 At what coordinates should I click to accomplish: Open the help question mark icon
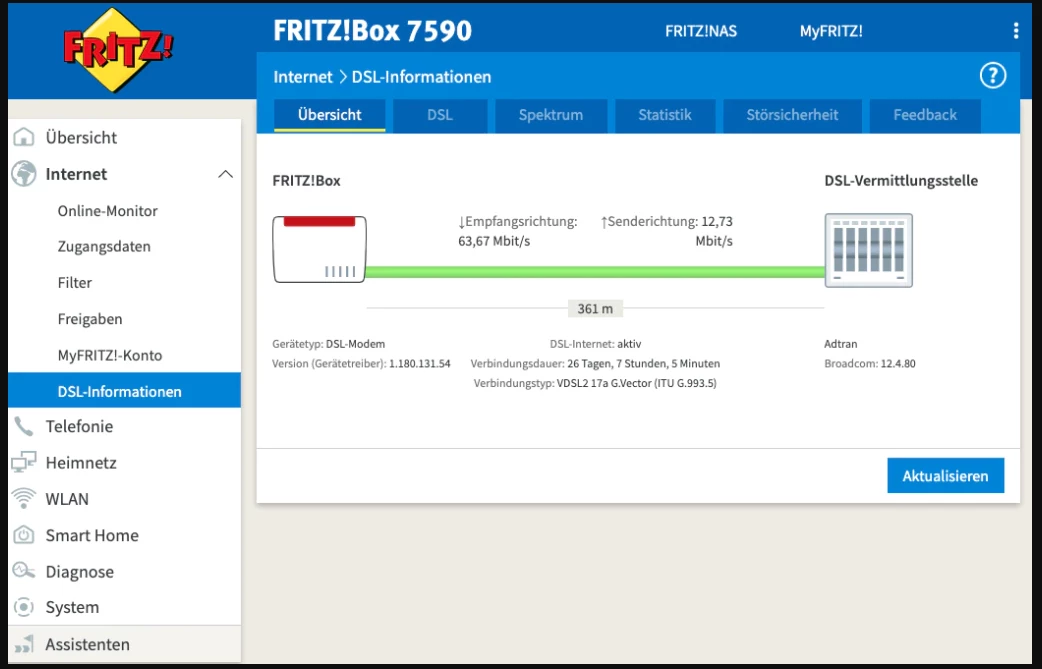point(993,76)
